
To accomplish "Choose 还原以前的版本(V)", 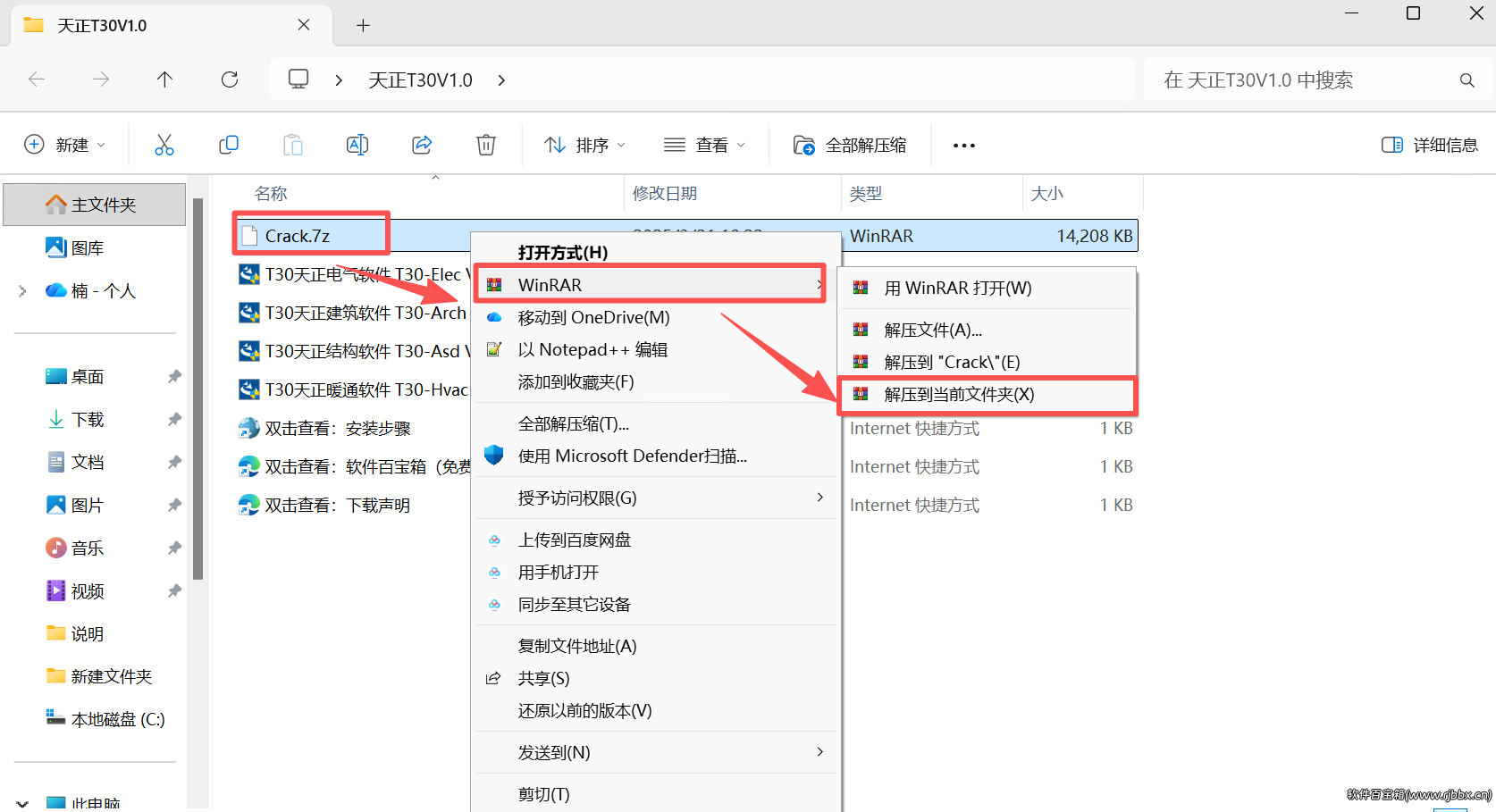I will click(x=656, y=710).
